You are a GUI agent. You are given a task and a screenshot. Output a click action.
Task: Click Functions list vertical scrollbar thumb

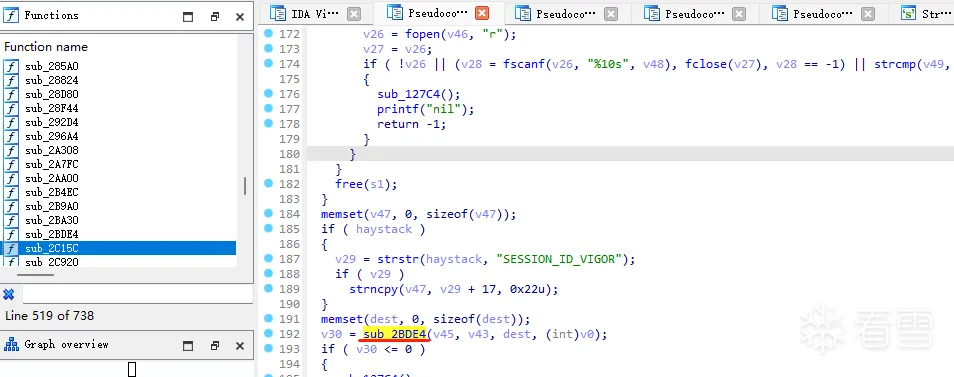(x=245, y=186)
